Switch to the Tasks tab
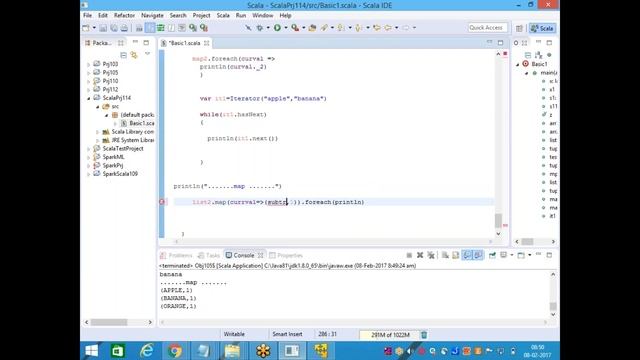 tap(209, 256)
